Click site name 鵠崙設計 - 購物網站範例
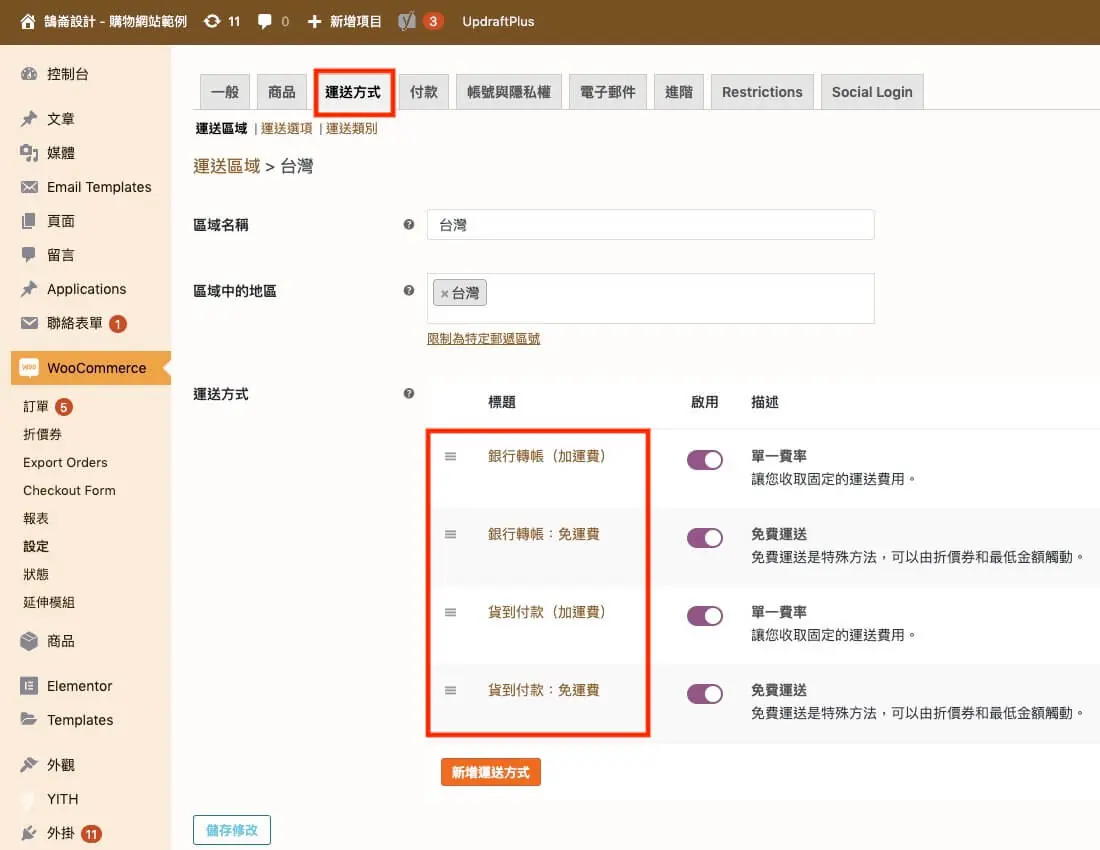The height and width of the screenshot is (850, 1100). coord(116,22)
